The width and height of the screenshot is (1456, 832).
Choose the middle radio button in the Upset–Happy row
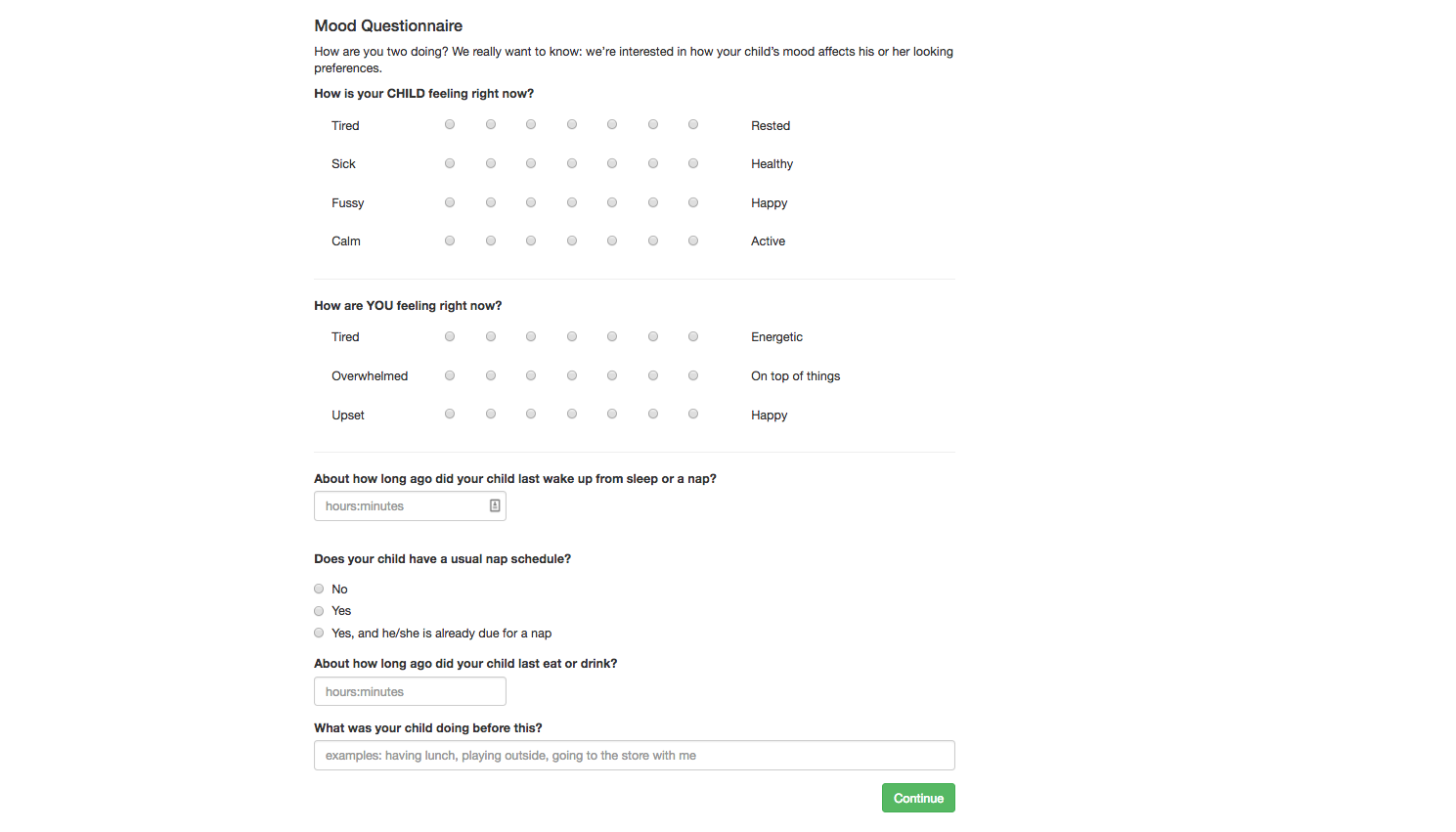tap(572, 414)
